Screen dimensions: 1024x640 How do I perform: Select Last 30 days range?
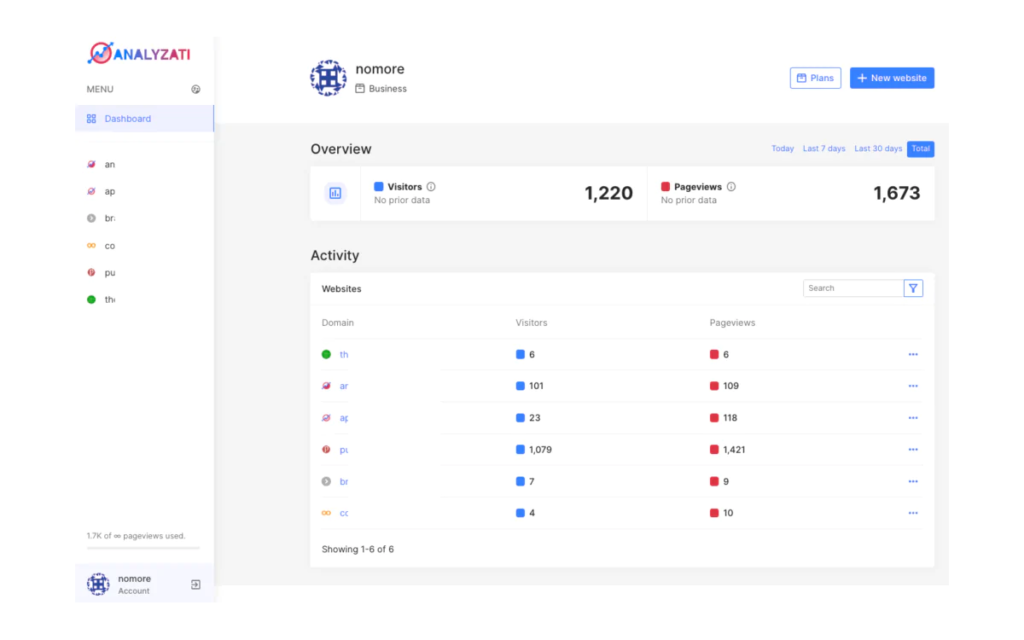878,149
